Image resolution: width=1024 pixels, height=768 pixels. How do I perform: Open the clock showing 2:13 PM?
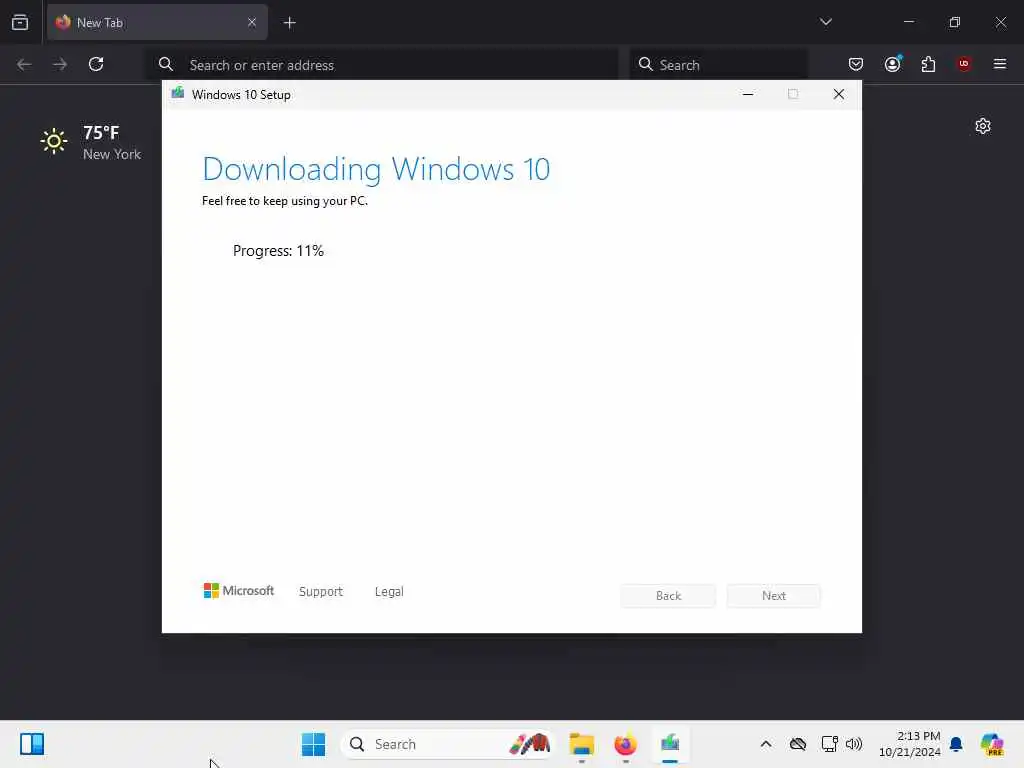[x=910, y=744]
